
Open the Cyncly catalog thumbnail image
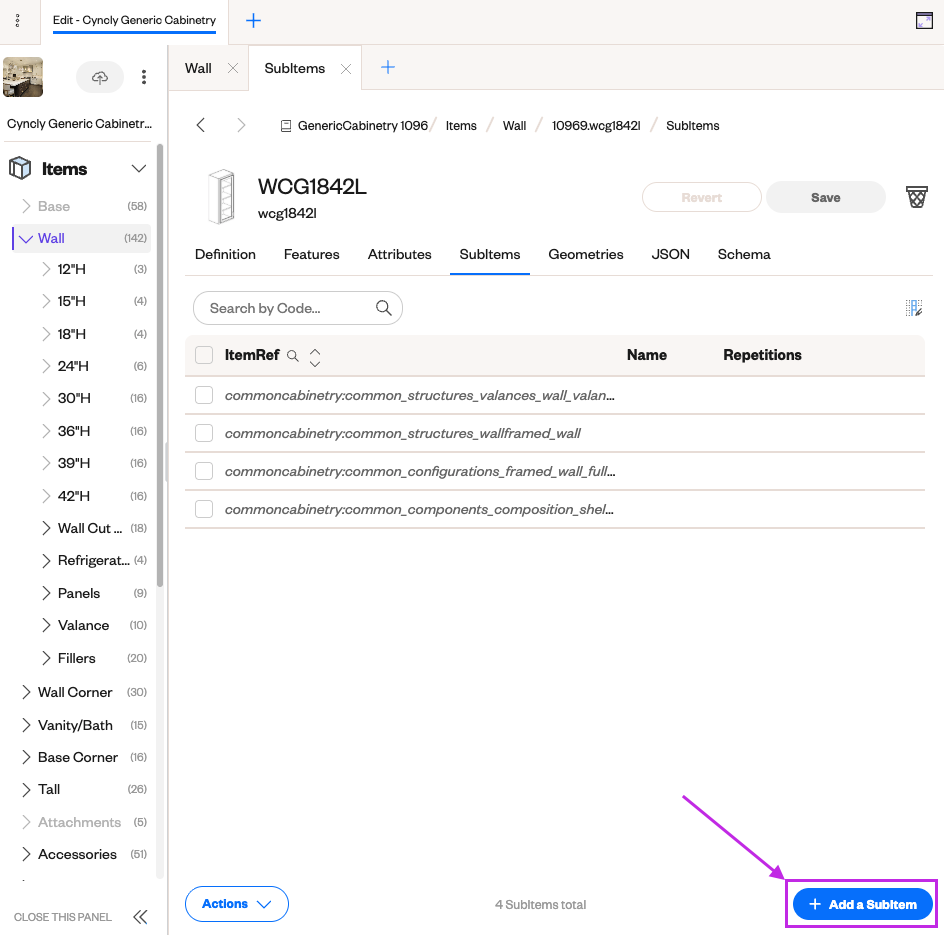[23, 77]
